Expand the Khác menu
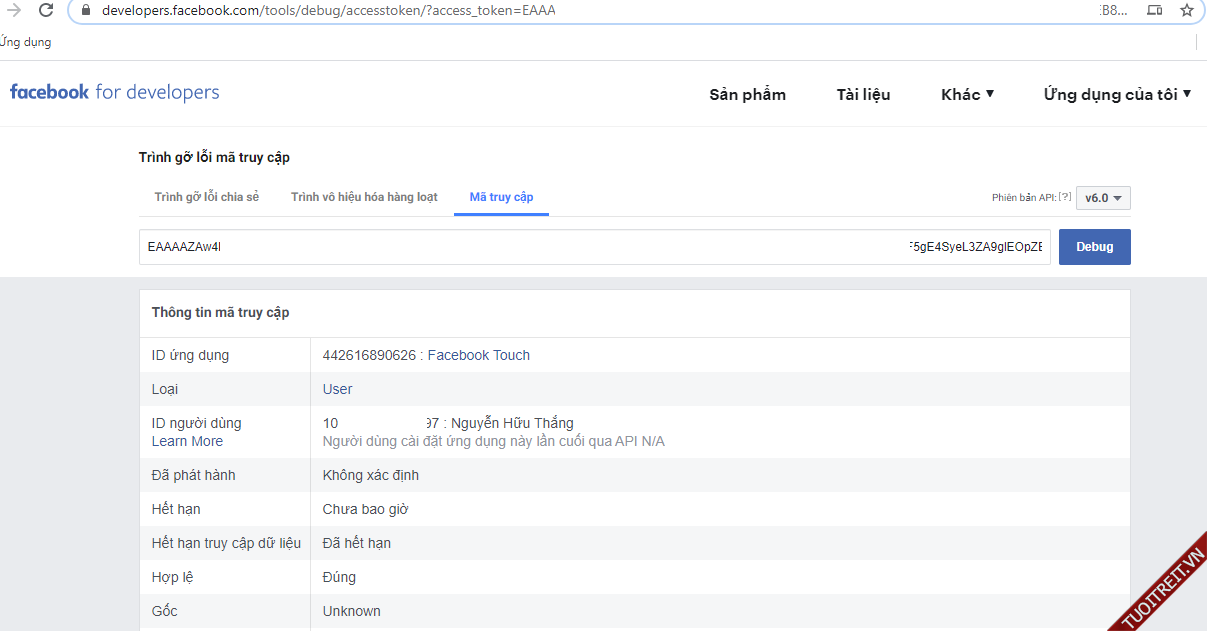Image resolution: width=1207 pixels, height=631 pixels. pos(967,95)
